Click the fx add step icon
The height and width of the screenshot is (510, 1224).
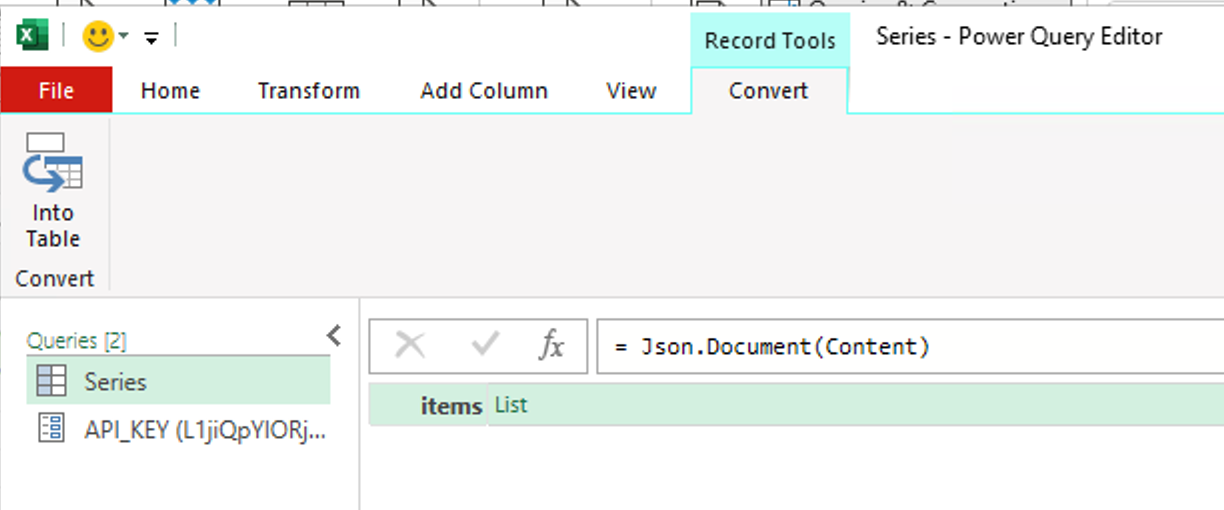(x=551, y=346)
